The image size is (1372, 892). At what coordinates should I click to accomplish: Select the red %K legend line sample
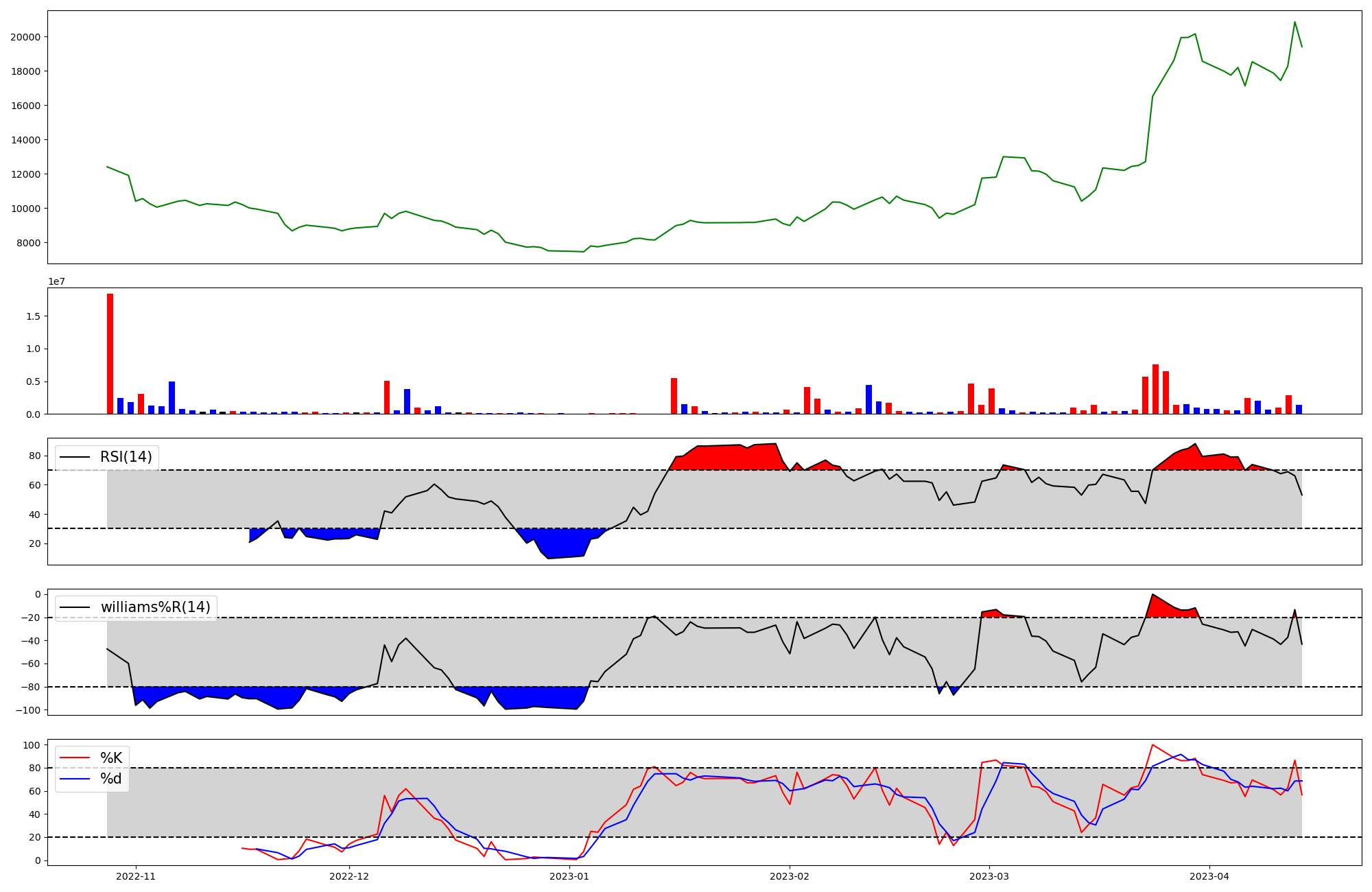coord(75,758)
